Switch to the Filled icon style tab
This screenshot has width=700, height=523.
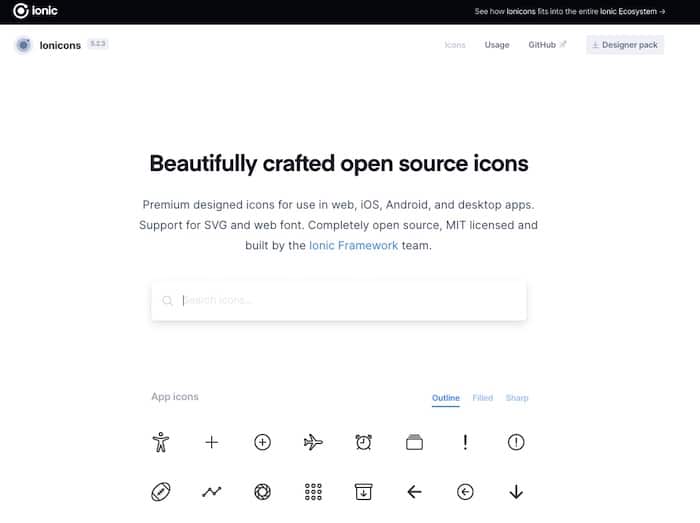pyautogui.click(x=483, y=398)
